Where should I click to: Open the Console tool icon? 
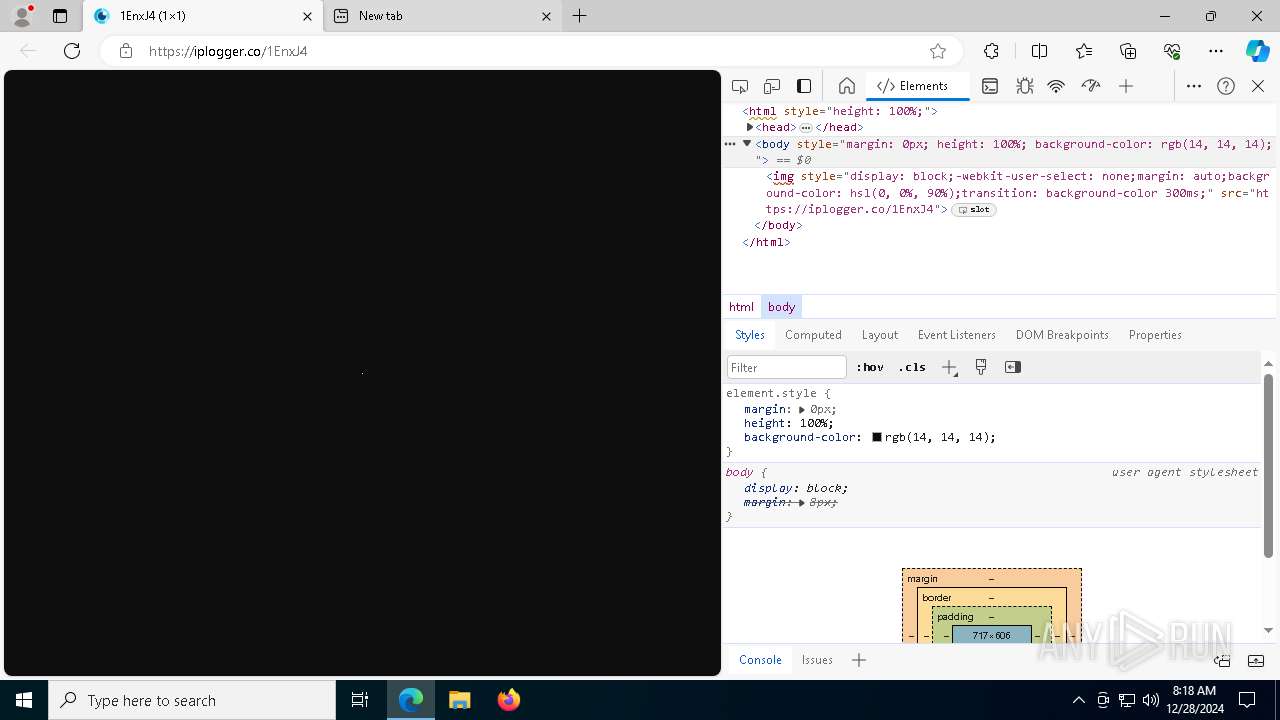pyautogui.click(x=990, y=86)
